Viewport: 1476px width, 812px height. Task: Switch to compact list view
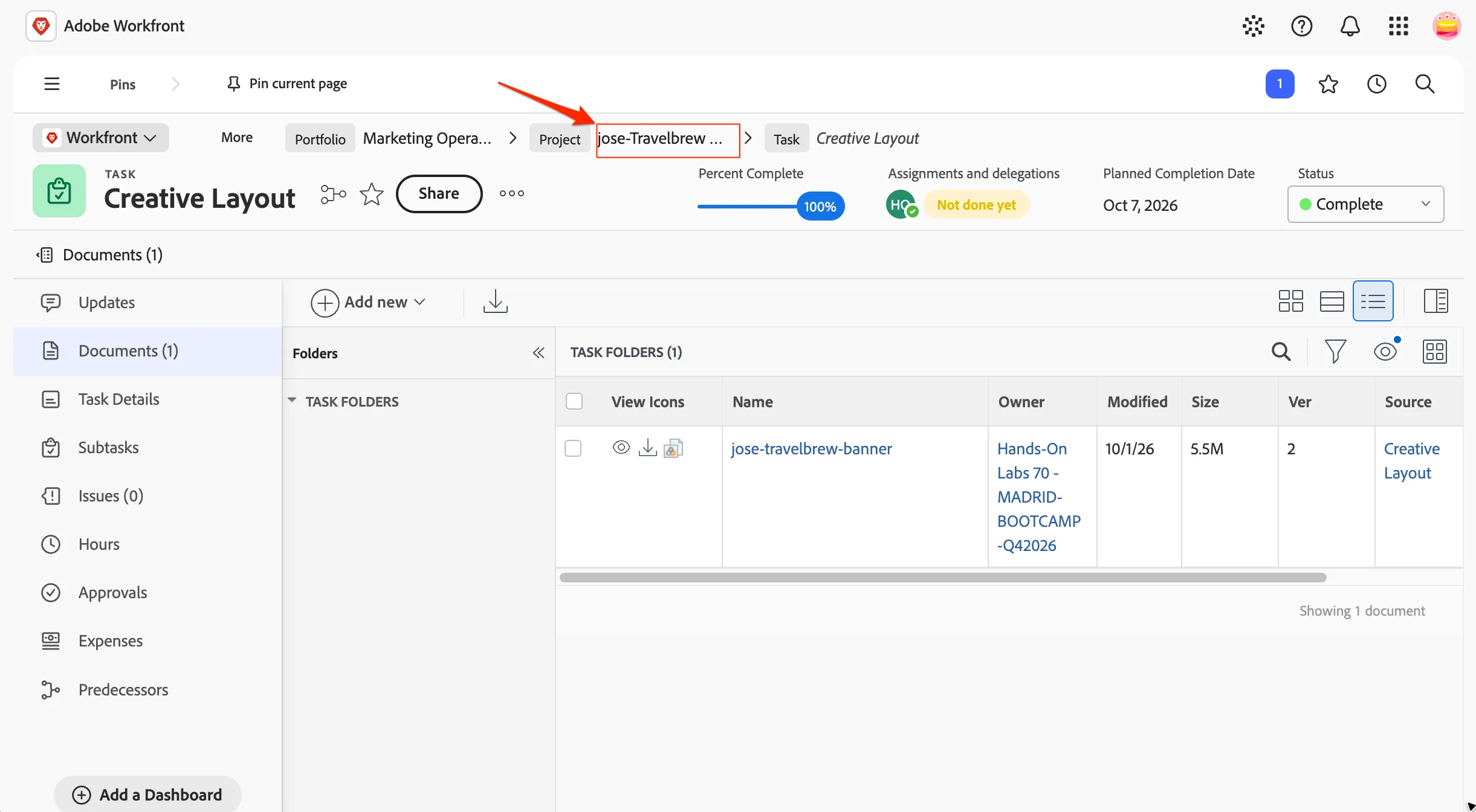[x=1373, y=301]
